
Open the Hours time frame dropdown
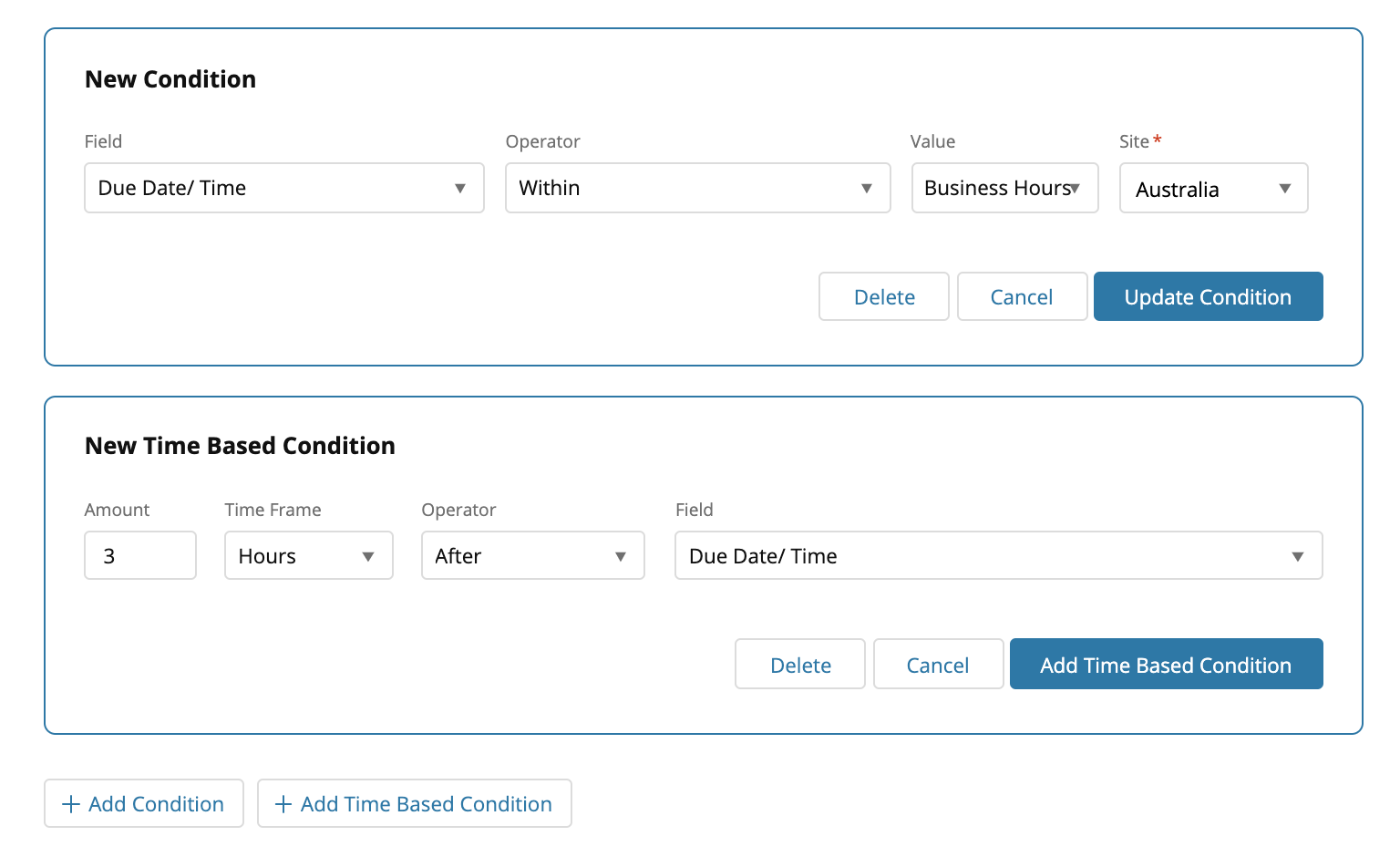point(308,556)
